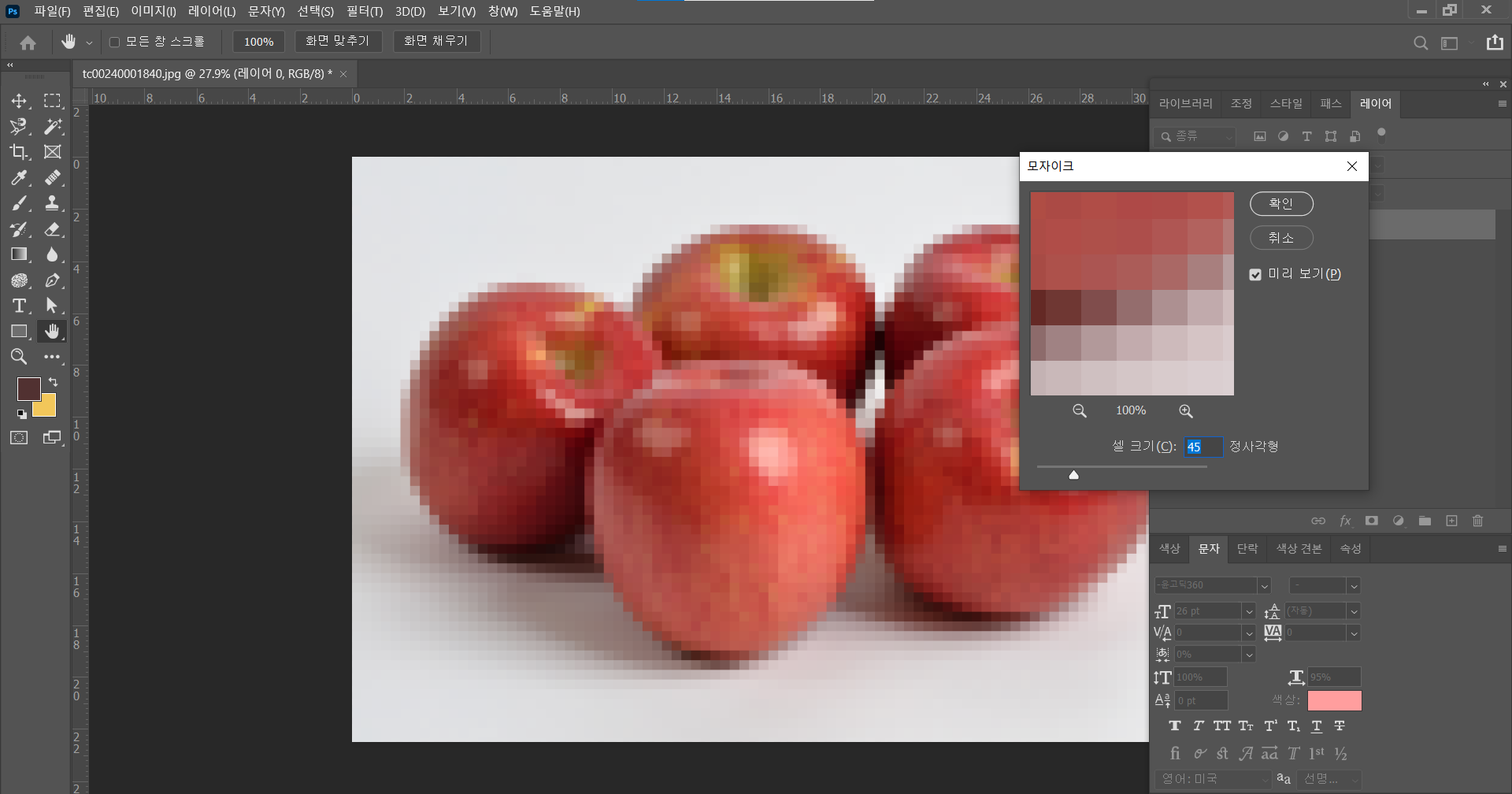Viewport: 1512px width, 794px height.
Task: Select the Frame tool
Action: (x=53, y=152)
